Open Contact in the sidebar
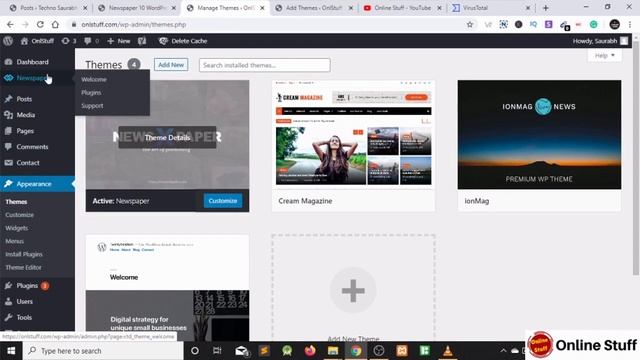The width and height of the screenshot is (640, 360). pyautogui.click(x=28, y=163)
